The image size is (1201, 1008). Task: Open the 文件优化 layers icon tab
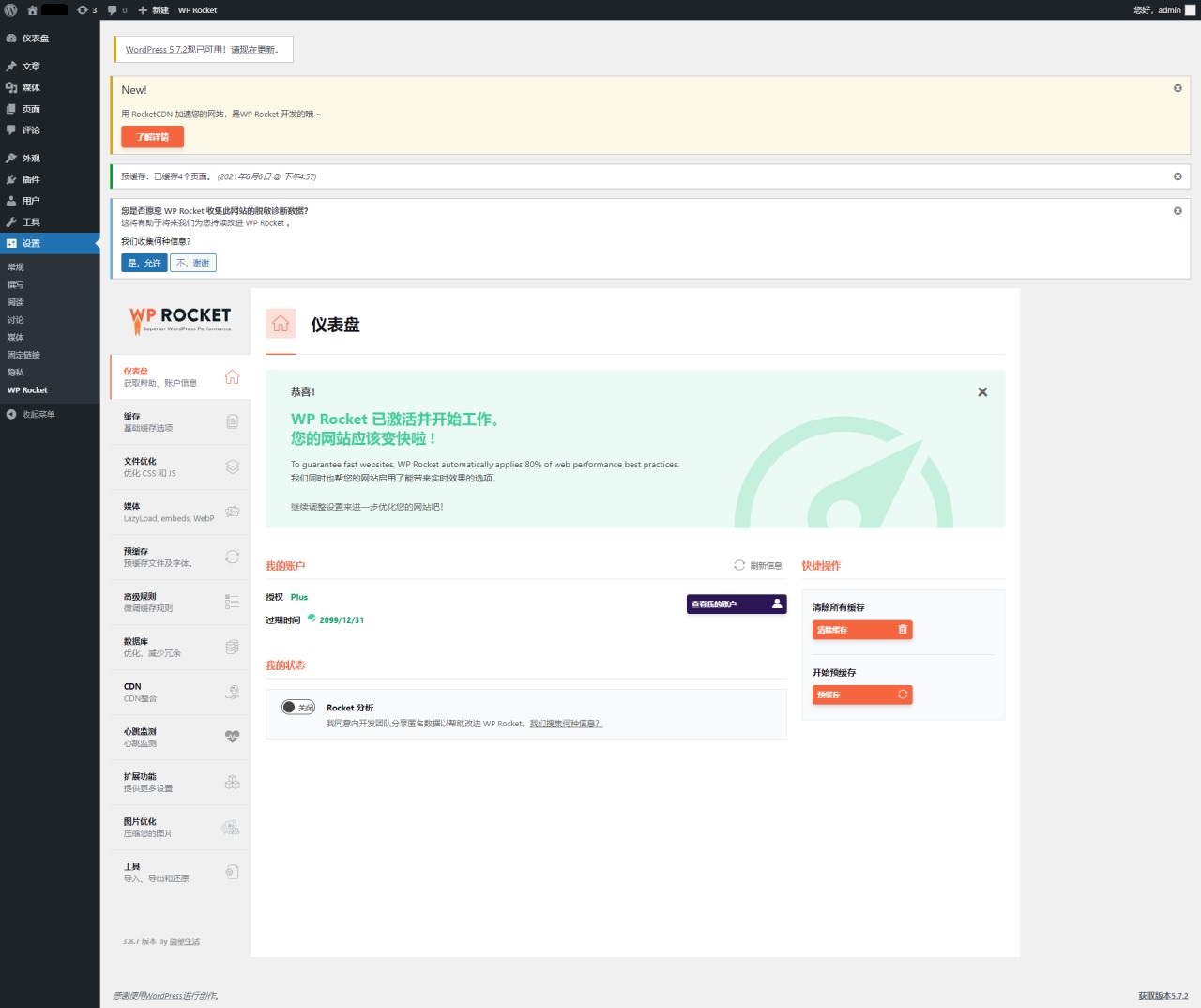(x=232, y=467)
